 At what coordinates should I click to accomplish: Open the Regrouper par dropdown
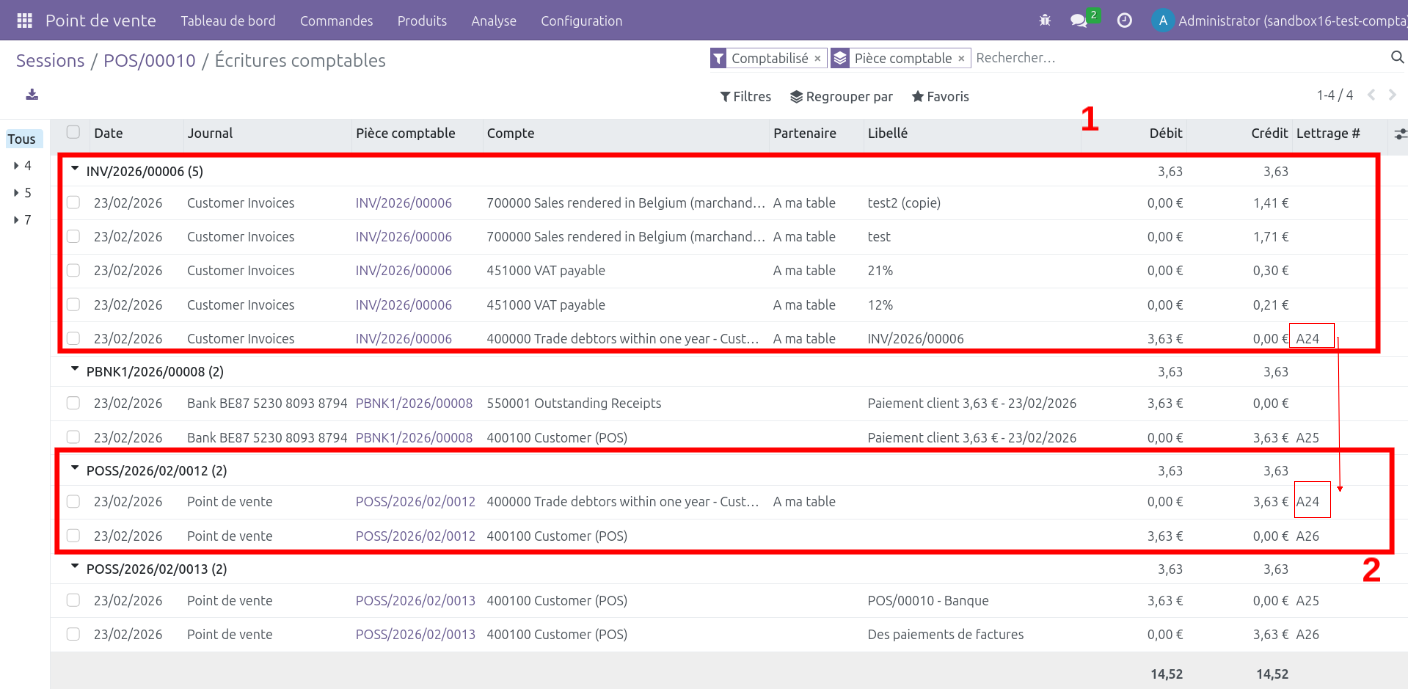(x=841, y=97)
